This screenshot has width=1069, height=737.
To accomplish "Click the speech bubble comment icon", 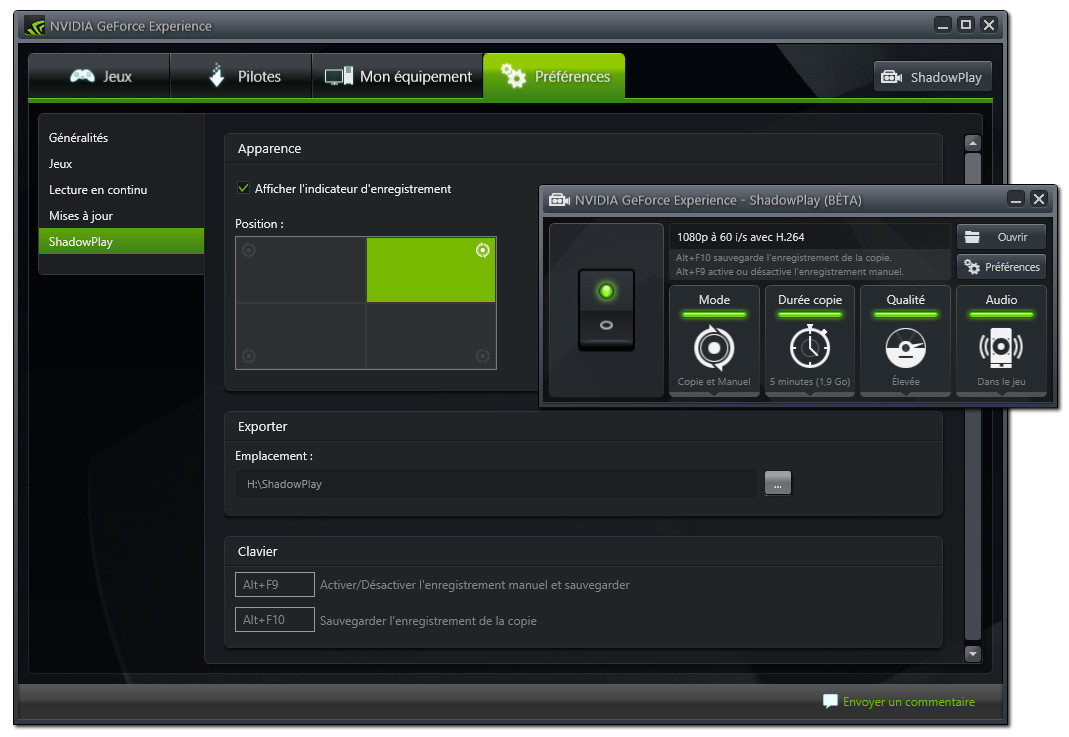I will coord(830,702).
